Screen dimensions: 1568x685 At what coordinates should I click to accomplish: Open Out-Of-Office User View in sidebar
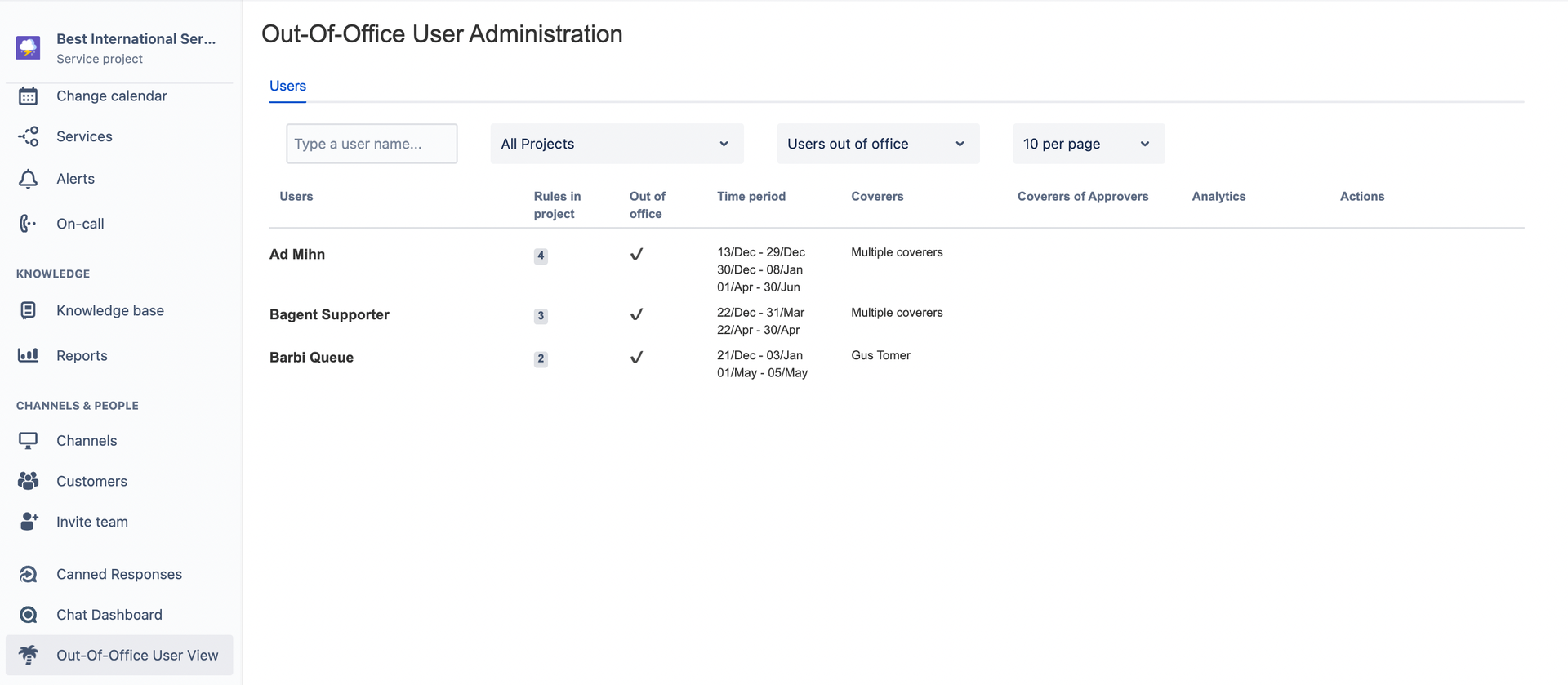[119, 655]
